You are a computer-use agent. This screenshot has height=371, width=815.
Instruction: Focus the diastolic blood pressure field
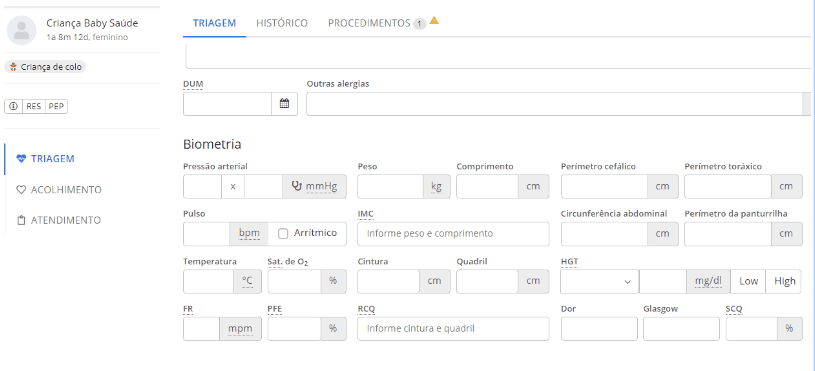[264, 187]
